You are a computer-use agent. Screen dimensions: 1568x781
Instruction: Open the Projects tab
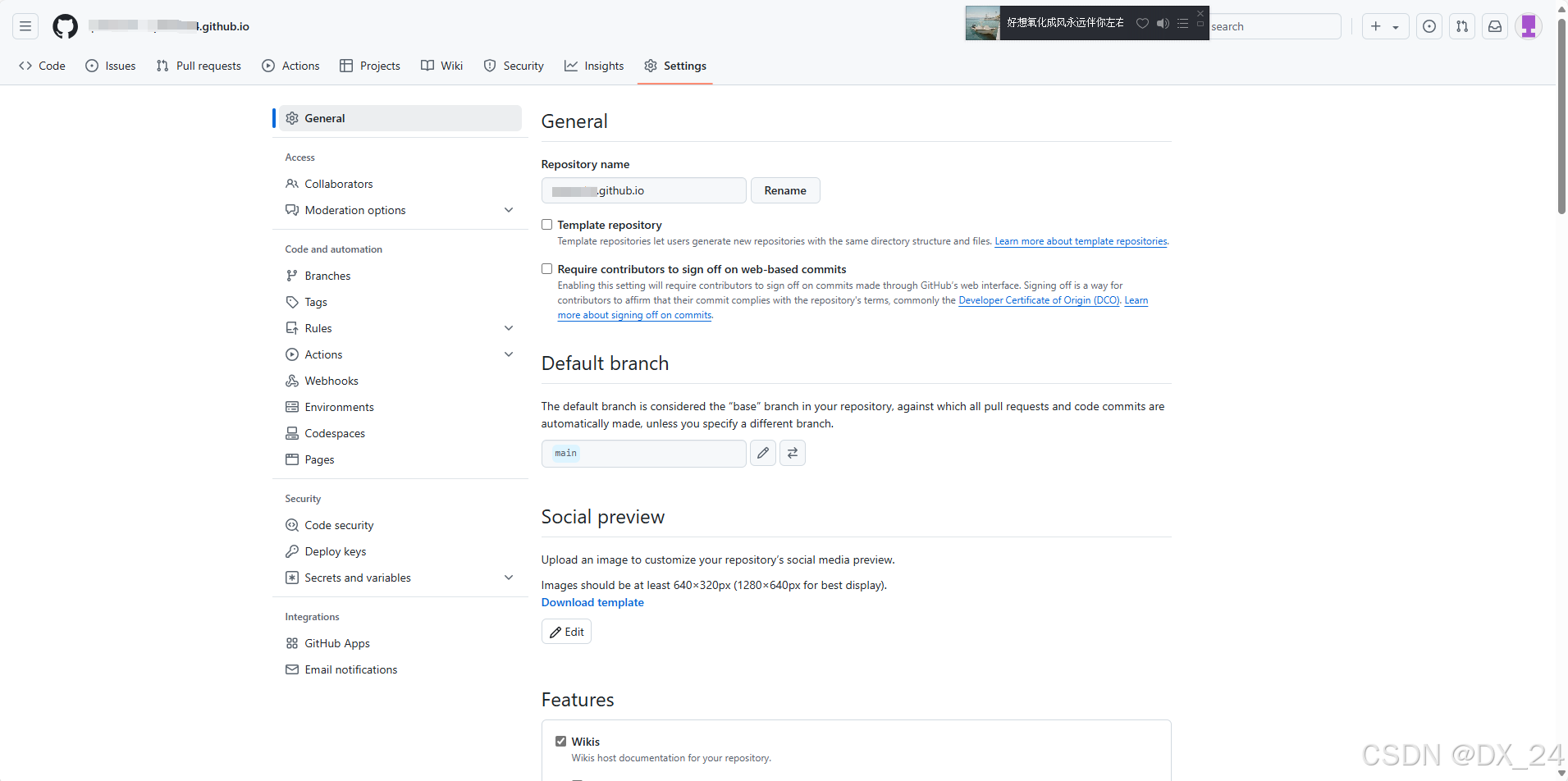click(370, 66)
